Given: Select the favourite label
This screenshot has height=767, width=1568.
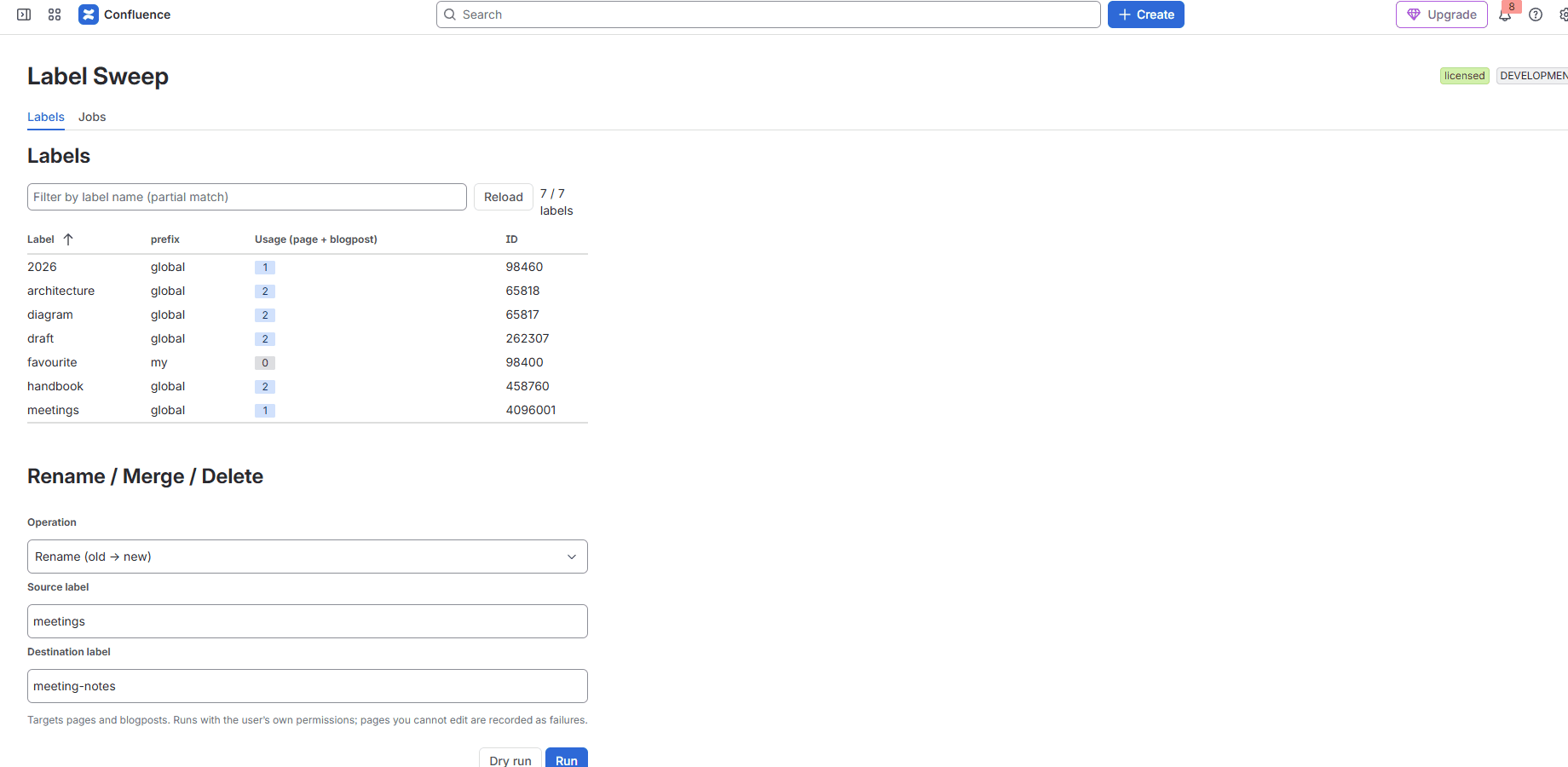Looking at the screenshot, I should coord(52,362).
